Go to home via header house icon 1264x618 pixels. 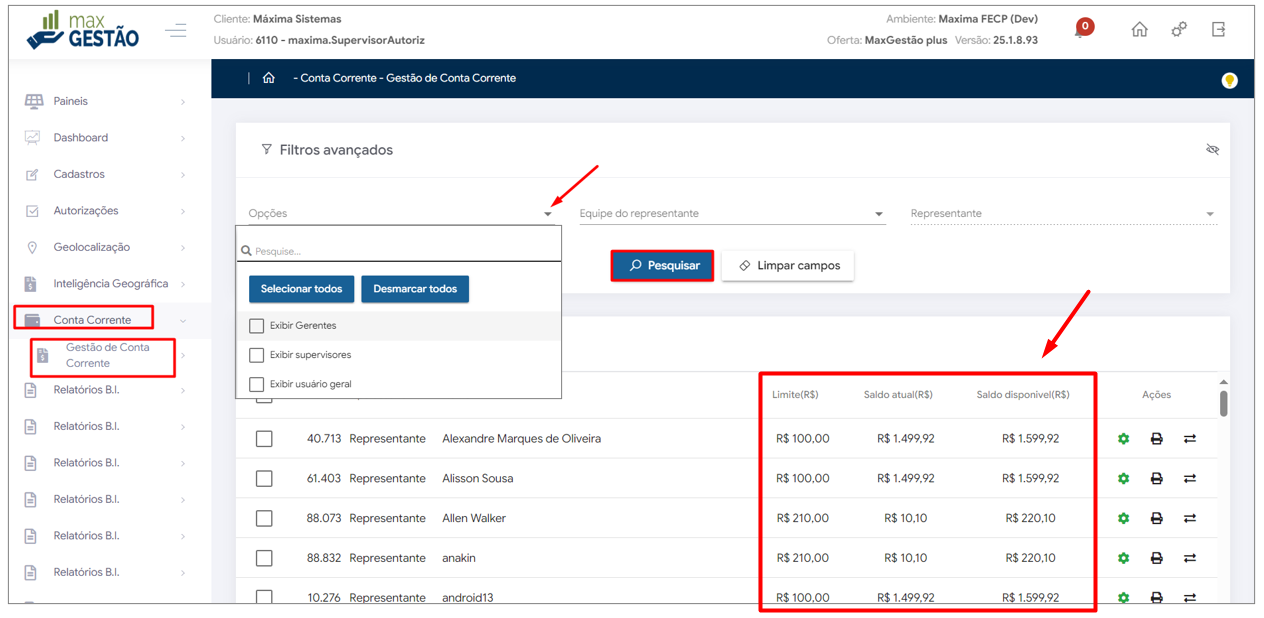[1139, 29]
